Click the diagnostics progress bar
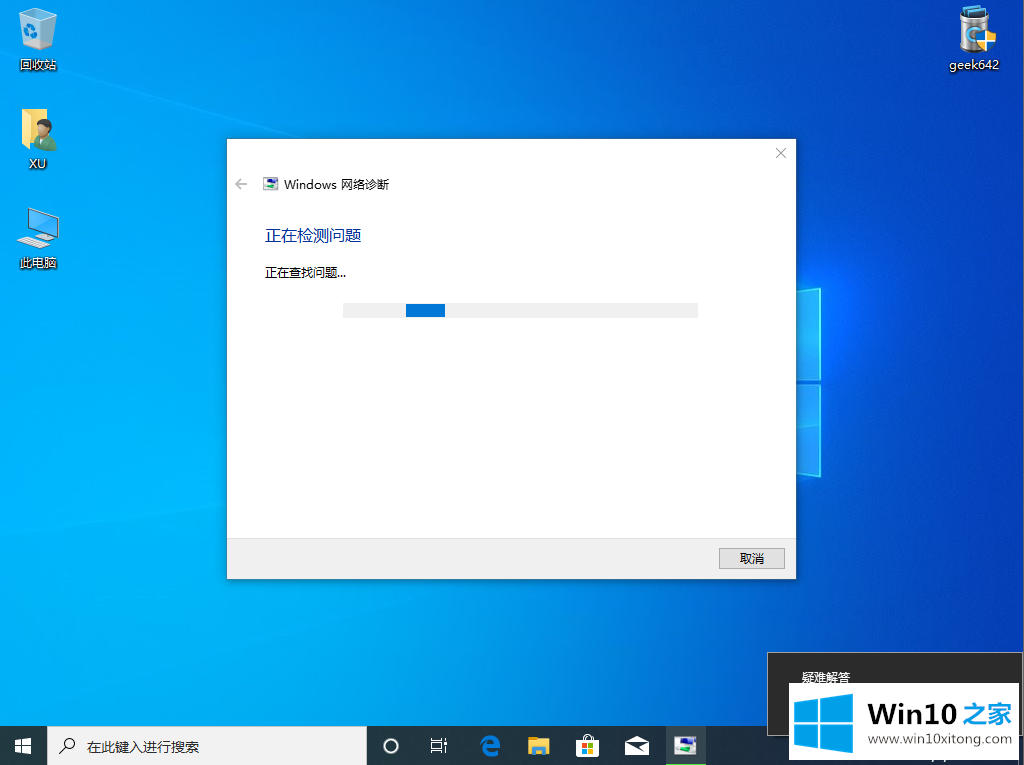The height and width of the screenshot is (765, 1024). [520, 310]
